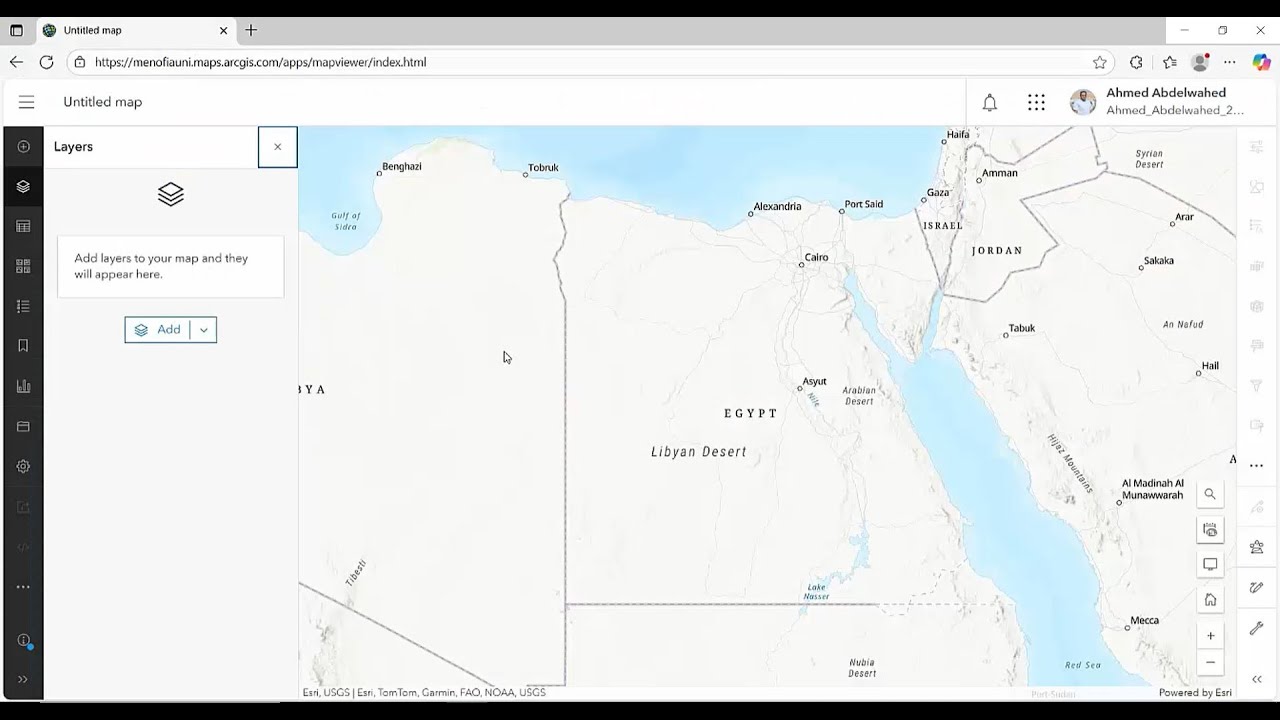This screenshot has height=720, width=1280.
Task: Open right toolbar More ellipsis
Action: [1257, 466]
